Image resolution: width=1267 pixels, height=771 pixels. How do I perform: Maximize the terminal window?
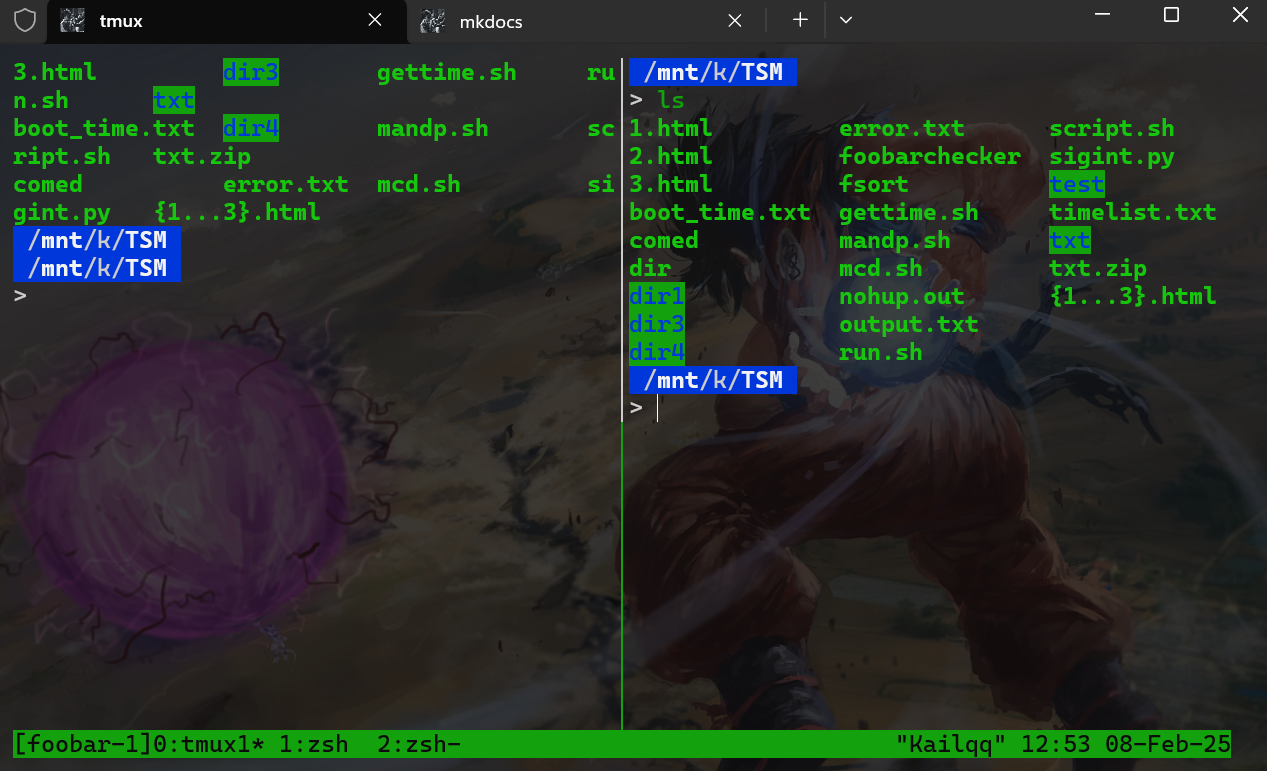pos(1171,15)
